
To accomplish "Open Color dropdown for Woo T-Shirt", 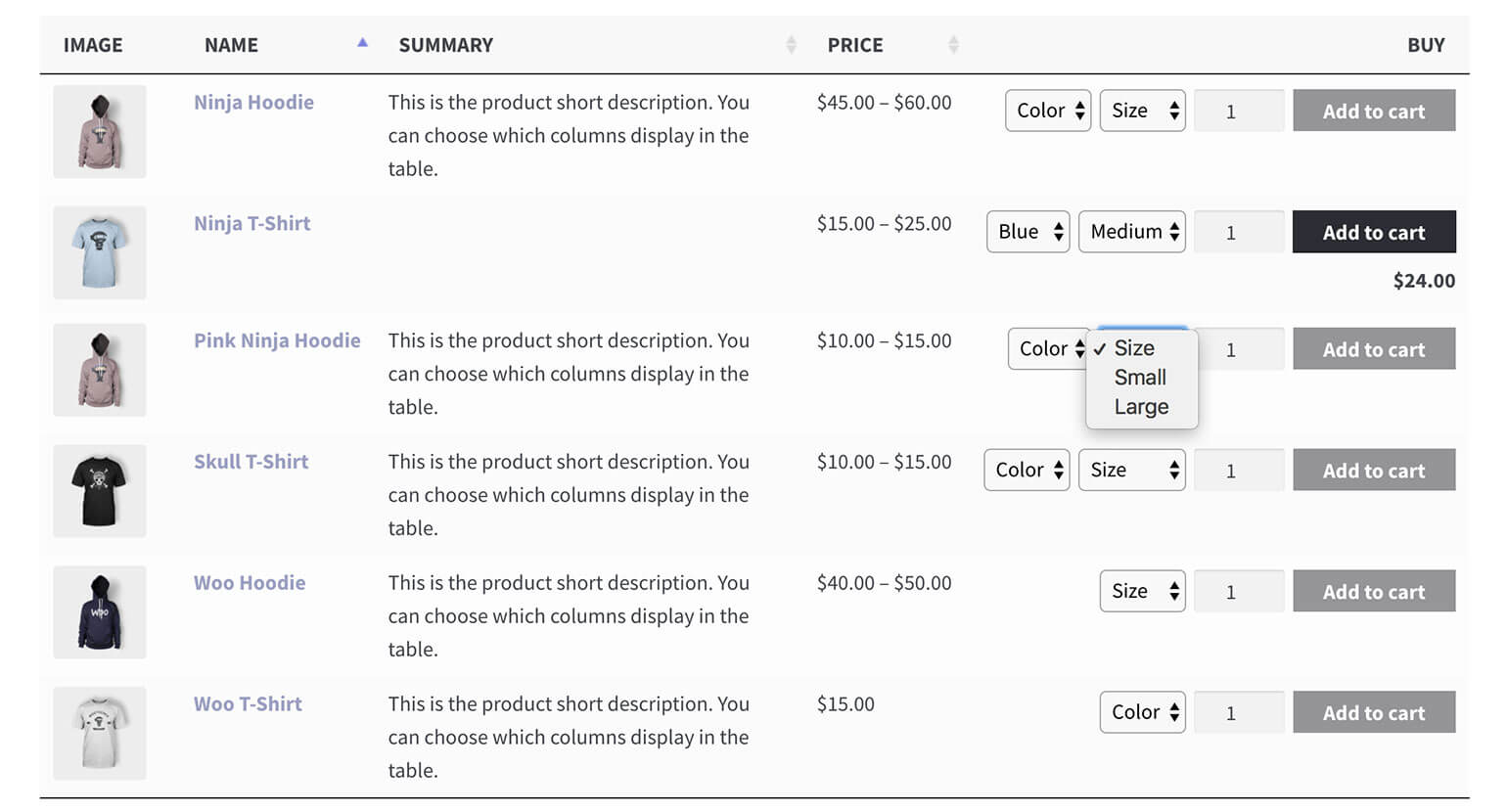I will coord(1142,712).
